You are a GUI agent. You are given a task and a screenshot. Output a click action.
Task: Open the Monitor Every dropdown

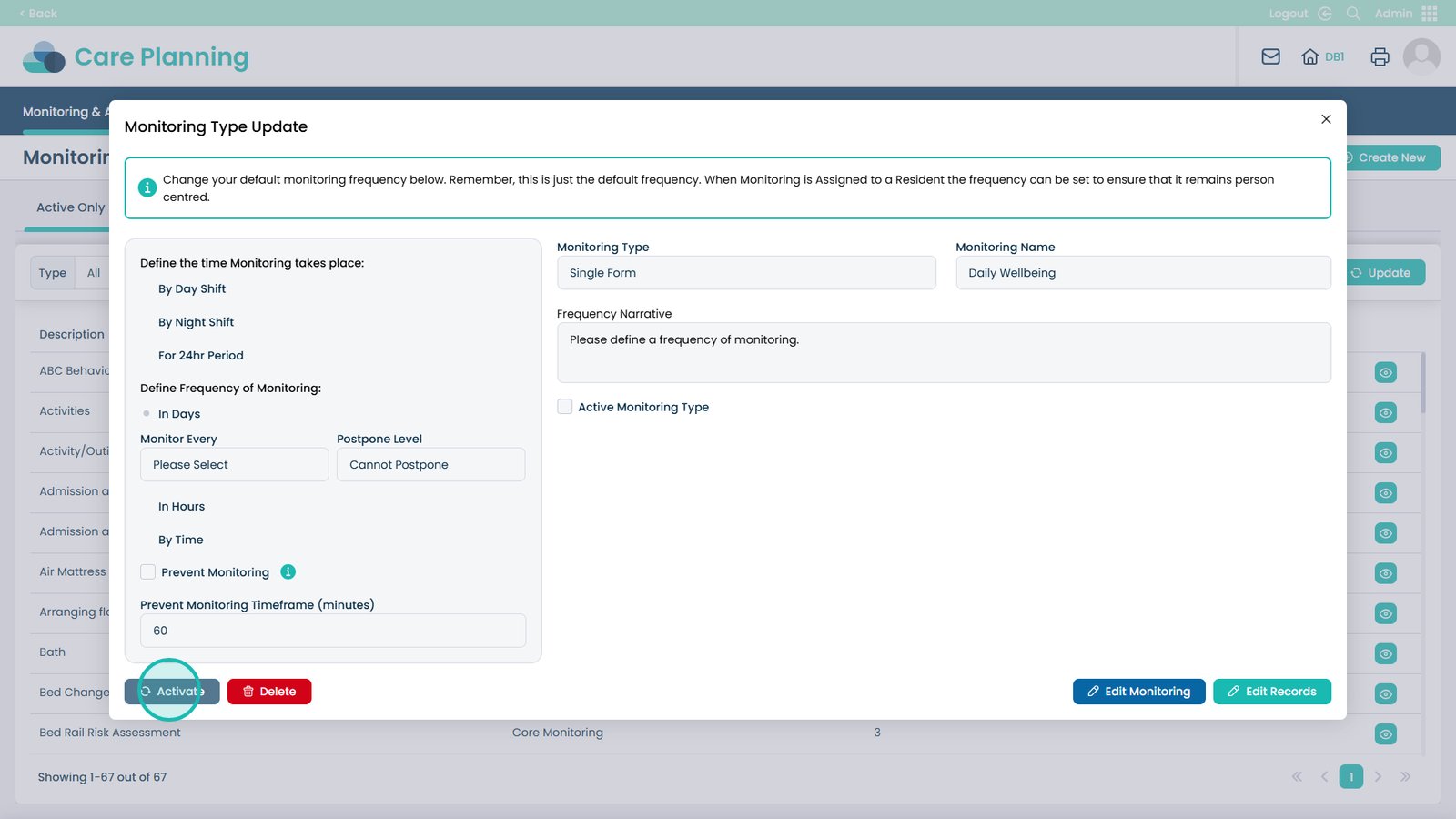coord(234,465)
